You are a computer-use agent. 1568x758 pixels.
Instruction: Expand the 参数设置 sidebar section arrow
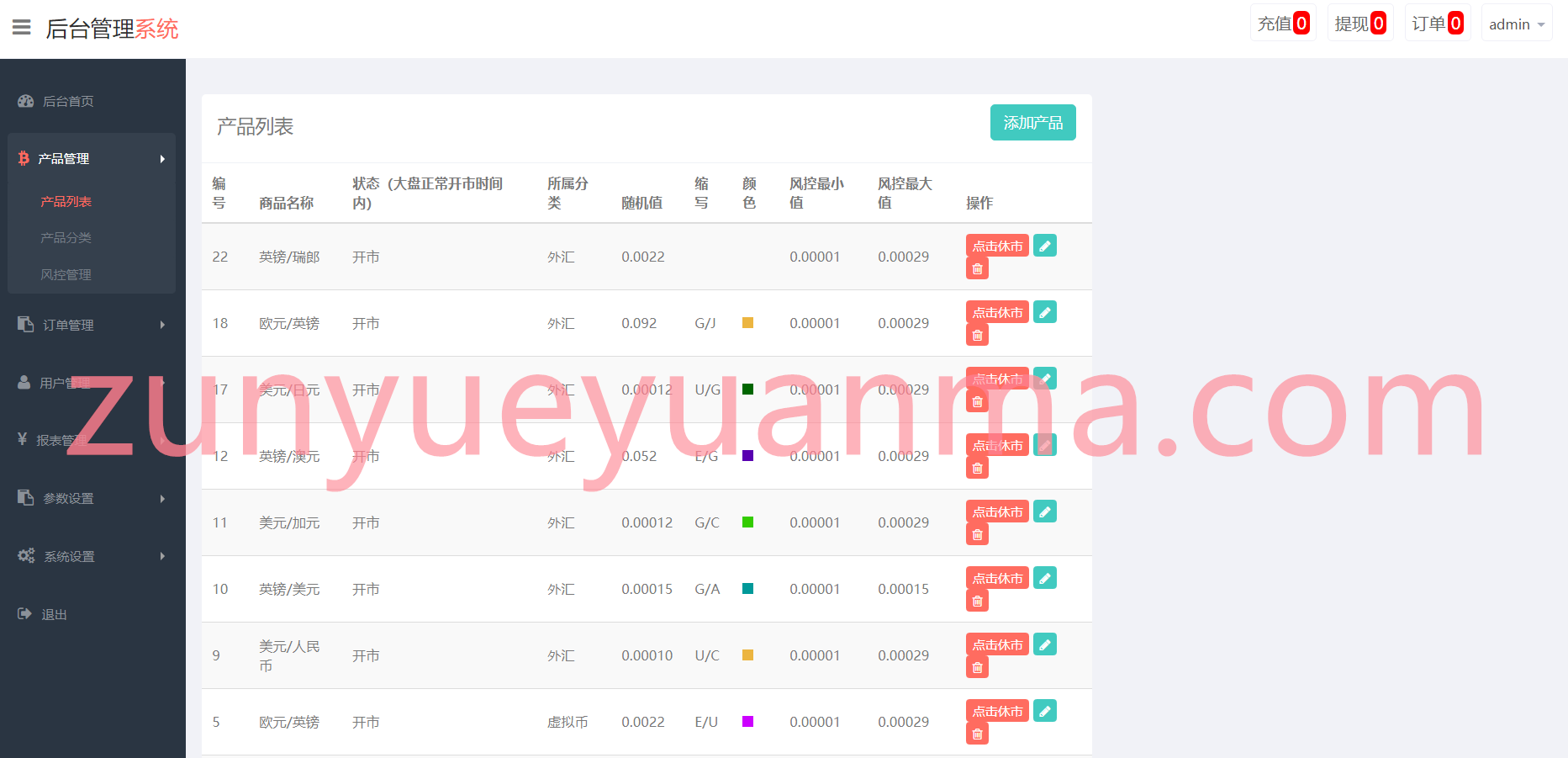pos(162,499)
